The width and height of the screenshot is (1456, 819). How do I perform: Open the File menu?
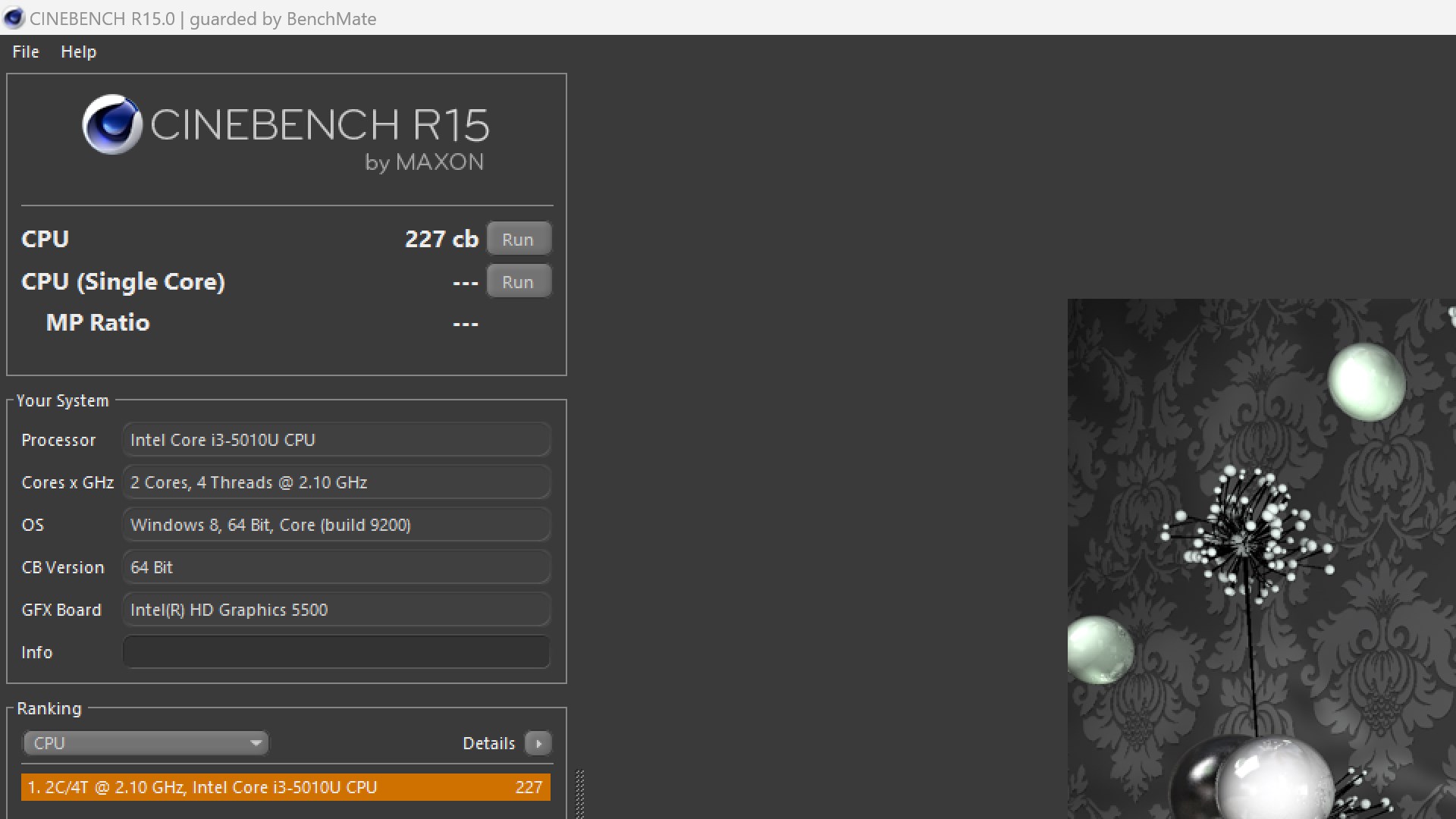click(26, 52)
